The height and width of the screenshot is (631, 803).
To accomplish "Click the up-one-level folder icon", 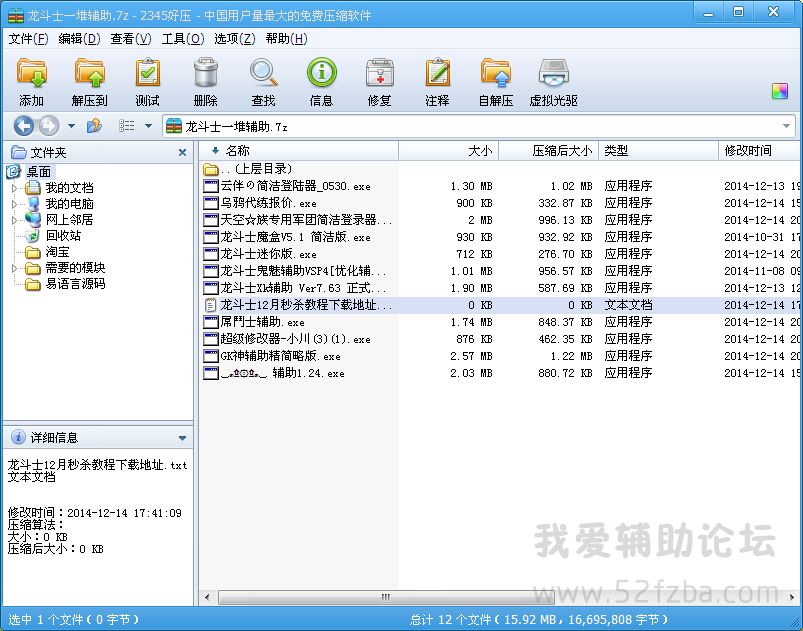I will point(94,126).
